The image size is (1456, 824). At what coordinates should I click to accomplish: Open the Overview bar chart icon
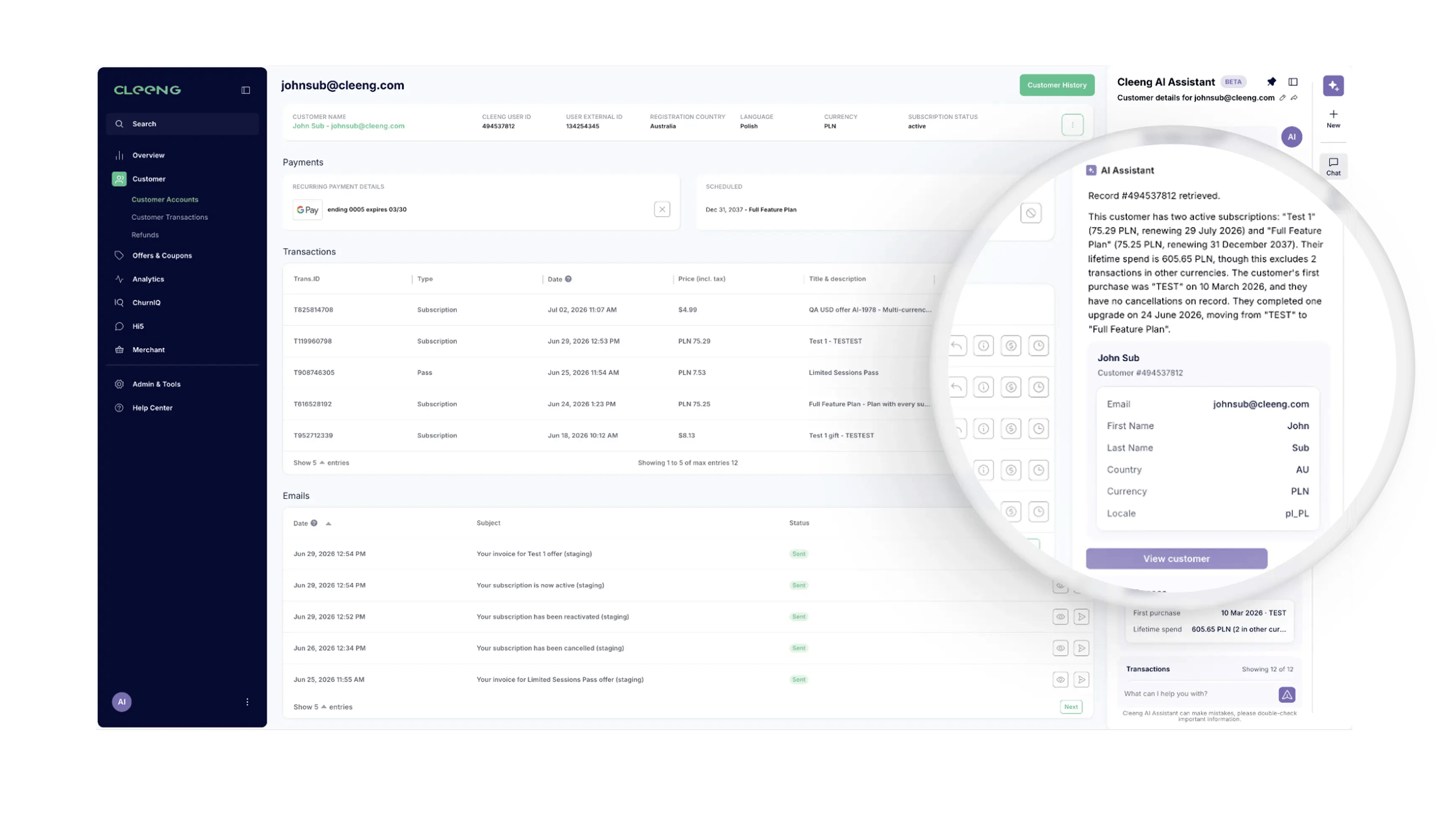[119, 155]
